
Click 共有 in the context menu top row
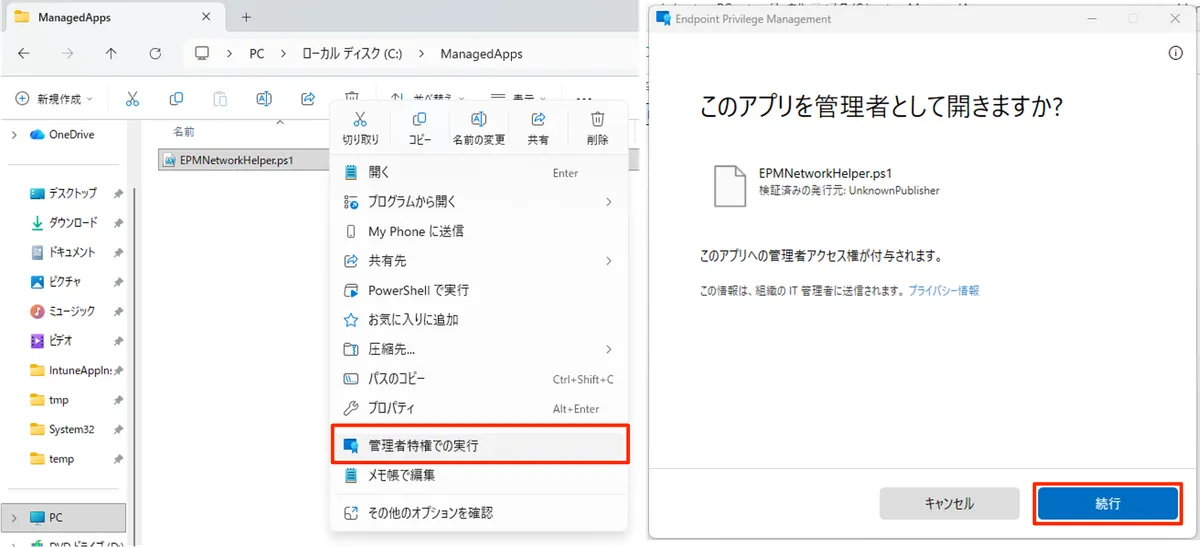538,129
